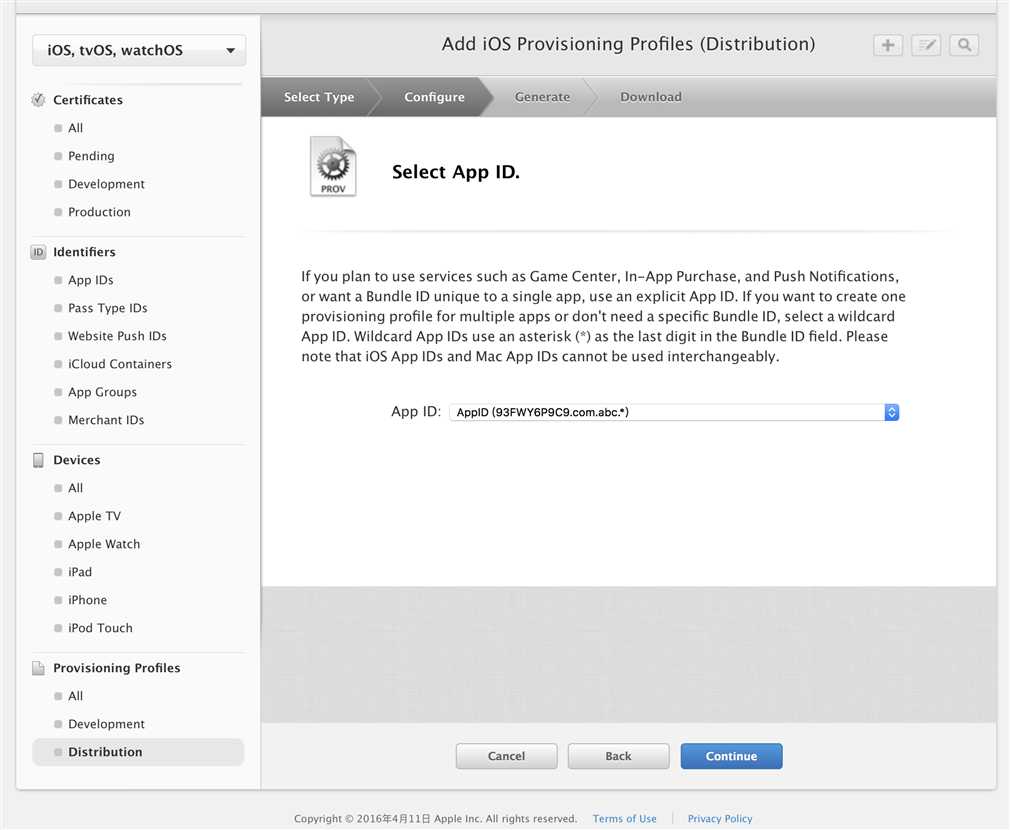1010x830 pixels.
Task: Open search with the magnifier icon
Action: click(x=964, y=45)
